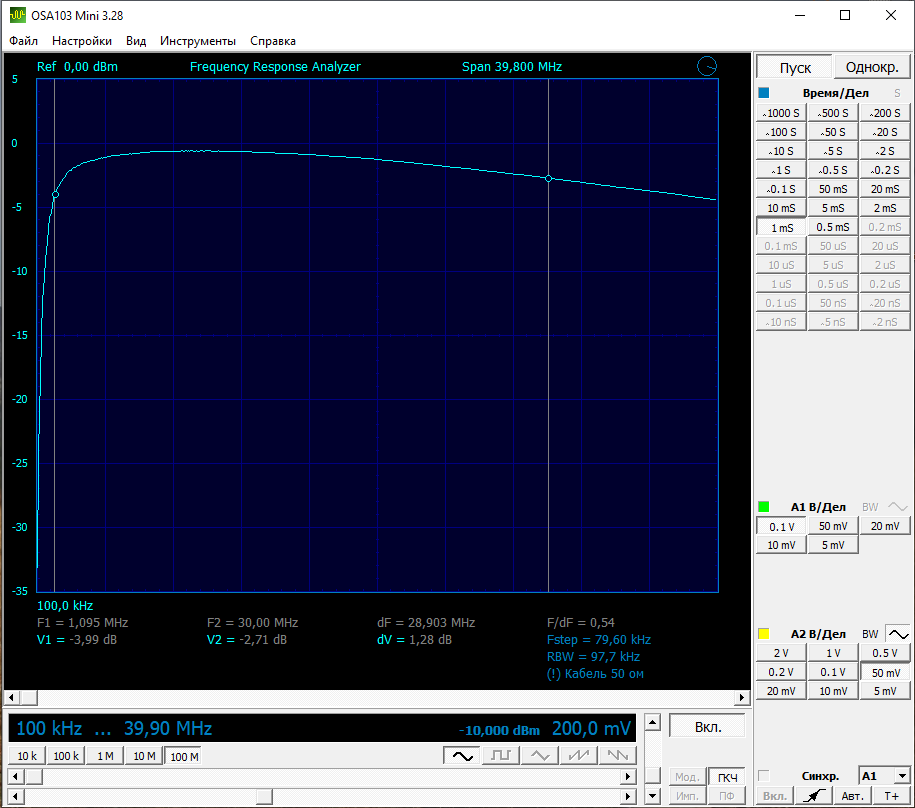Click the Ref 0,00 dBm label
The image size is (915, 808).
point(77,67)
